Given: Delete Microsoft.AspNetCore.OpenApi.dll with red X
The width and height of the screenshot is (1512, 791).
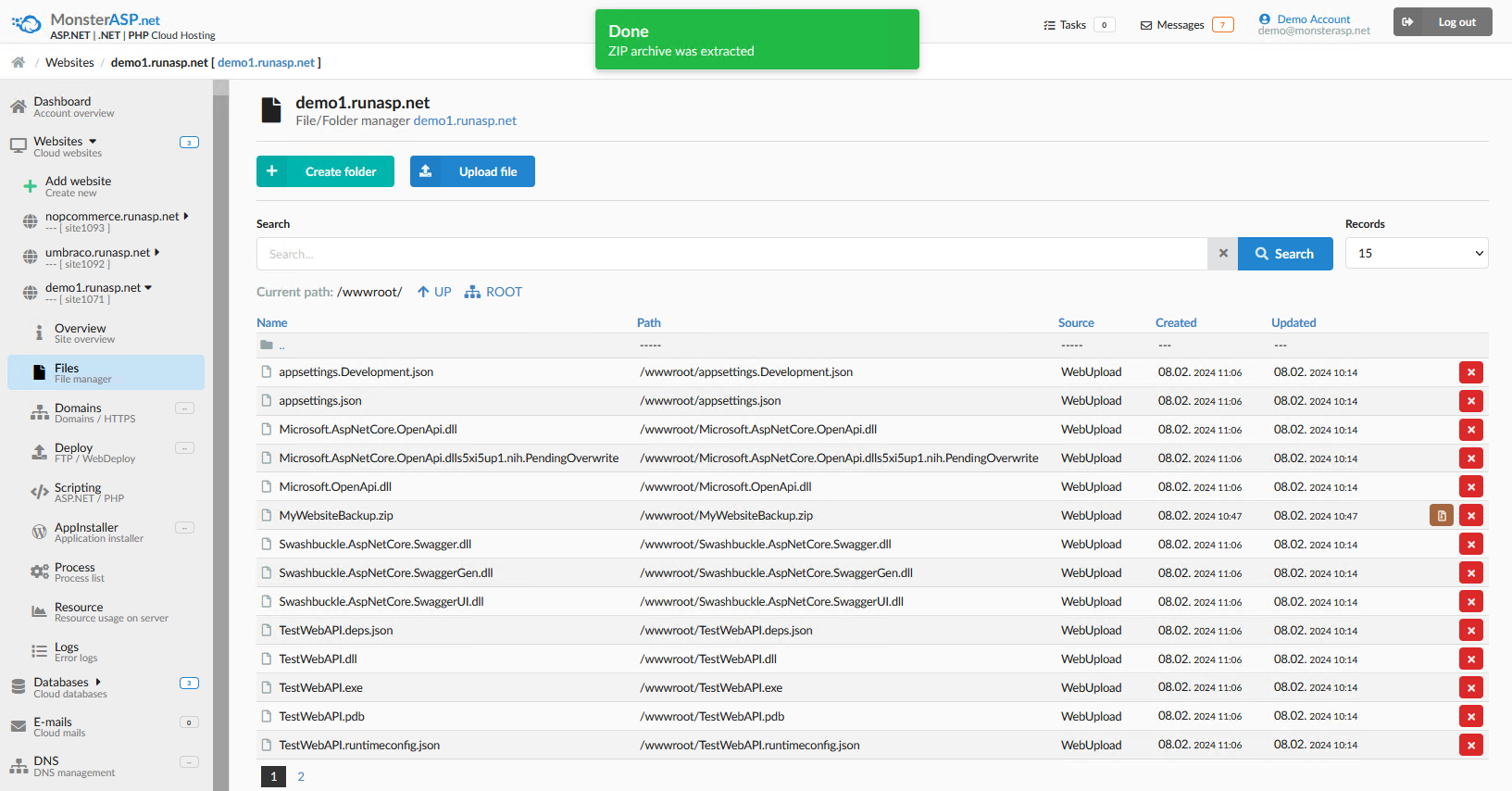Looking at the screenshot, I should tap(1471, 430).
